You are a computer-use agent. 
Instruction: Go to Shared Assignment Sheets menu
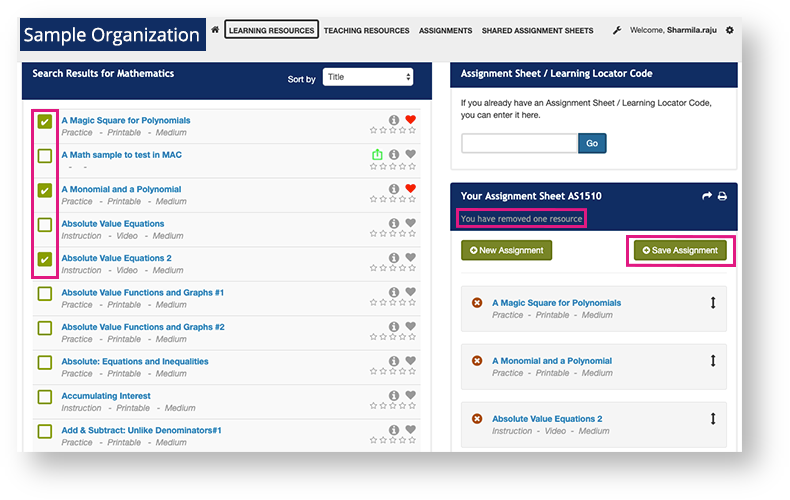coord(537,31)
